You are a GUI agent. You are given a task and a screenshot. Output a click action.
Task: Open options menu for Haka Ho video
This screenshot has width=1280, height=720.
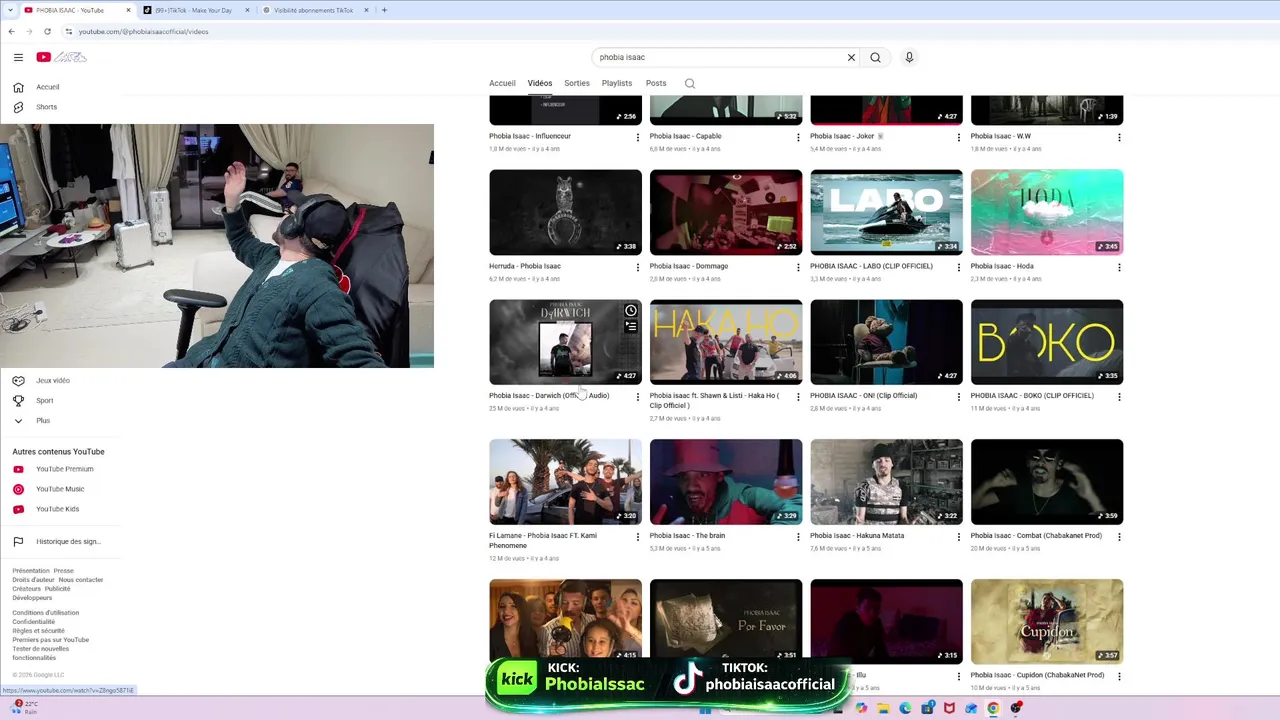coord(798,397)
